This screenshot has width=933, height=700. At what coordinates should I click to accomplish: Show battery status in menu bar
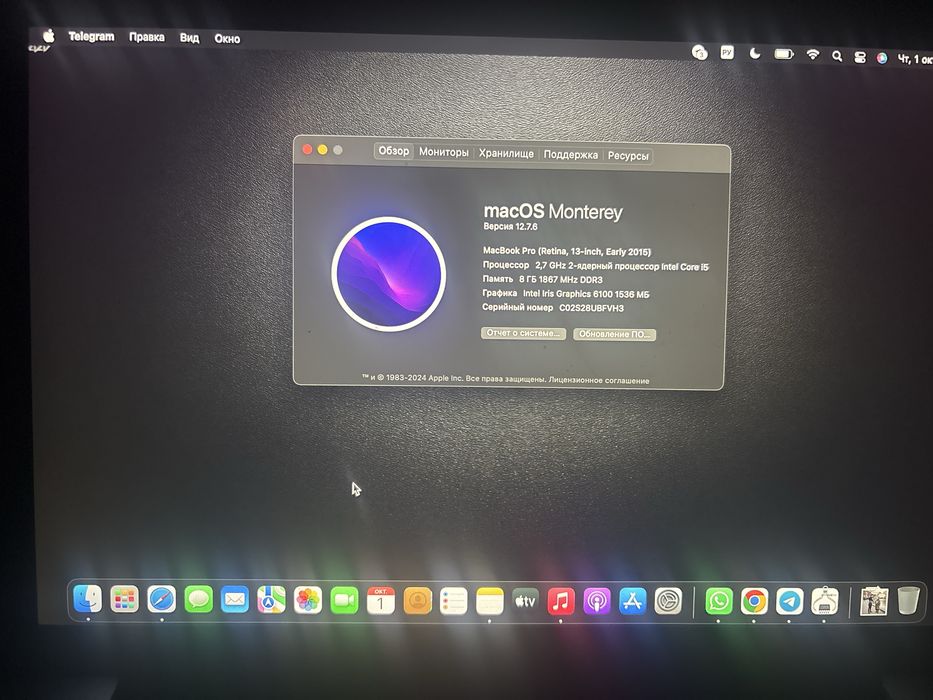[784, 54]
